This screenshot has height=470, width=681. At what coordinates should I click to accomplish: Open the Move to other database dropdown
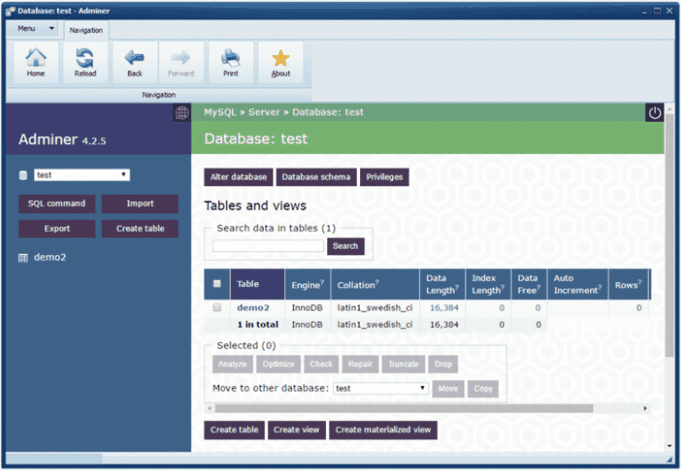point(381,388)
